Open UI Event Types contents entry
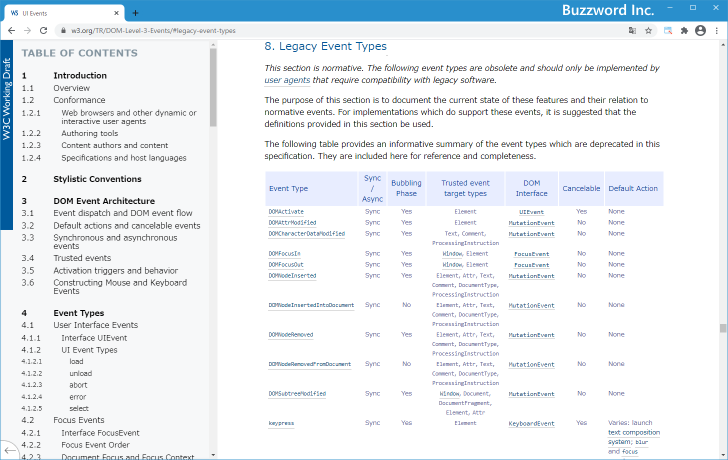 (x=89, y=350)
